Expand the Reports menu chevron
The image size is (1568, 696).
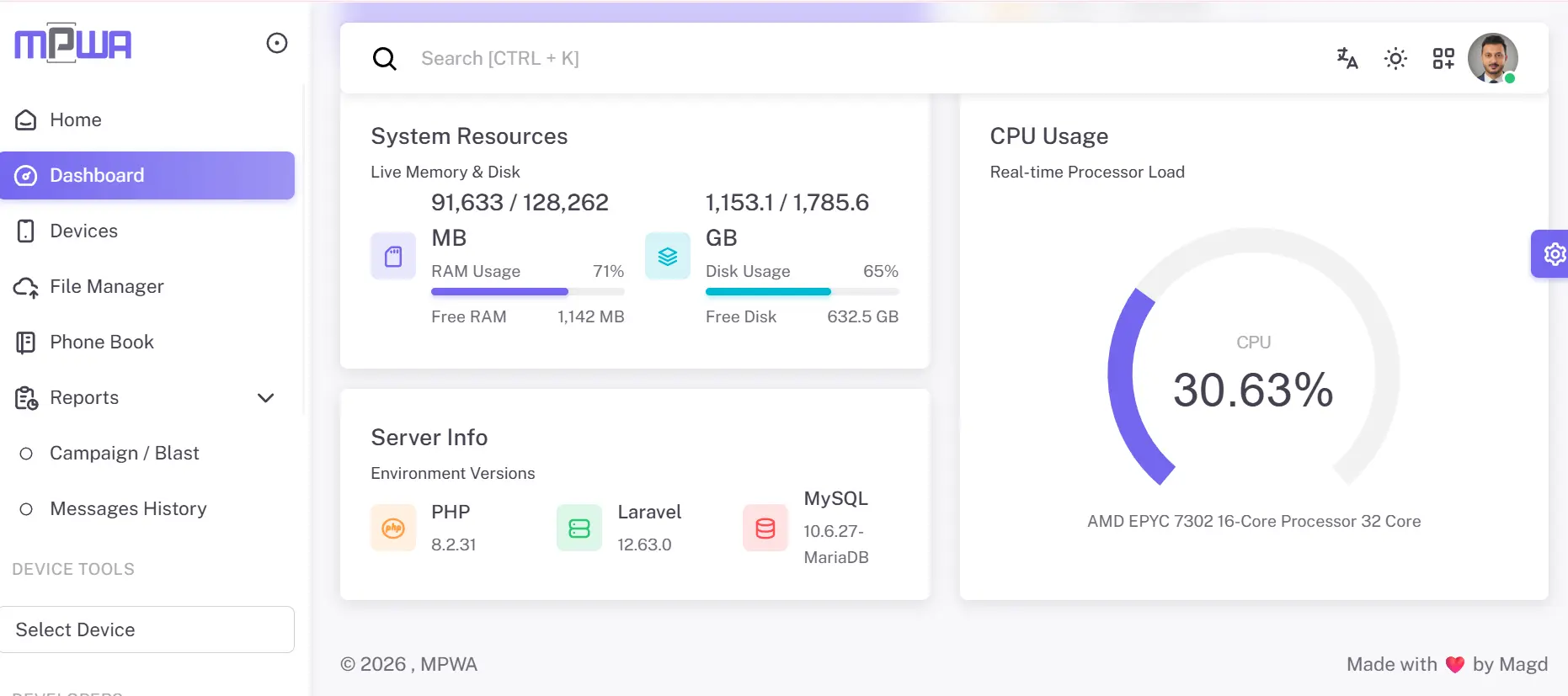coord(266,398)
